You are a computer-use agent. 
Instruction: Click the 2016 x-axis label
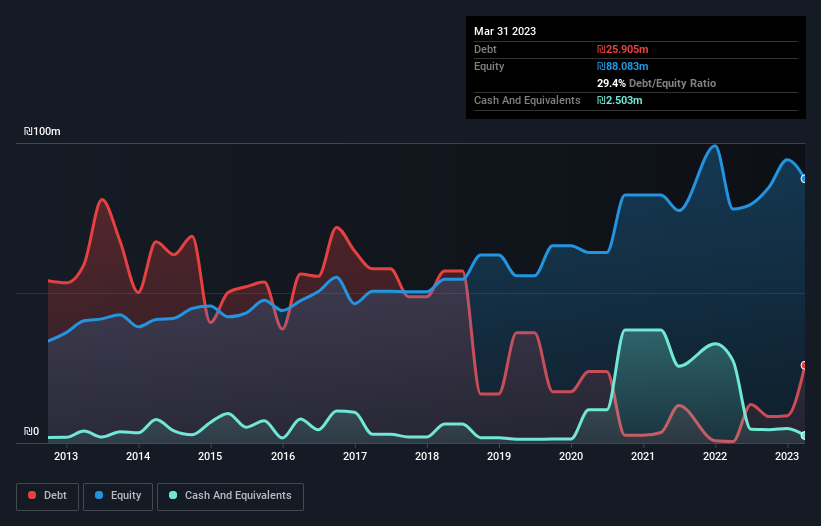tap(283, 456)
